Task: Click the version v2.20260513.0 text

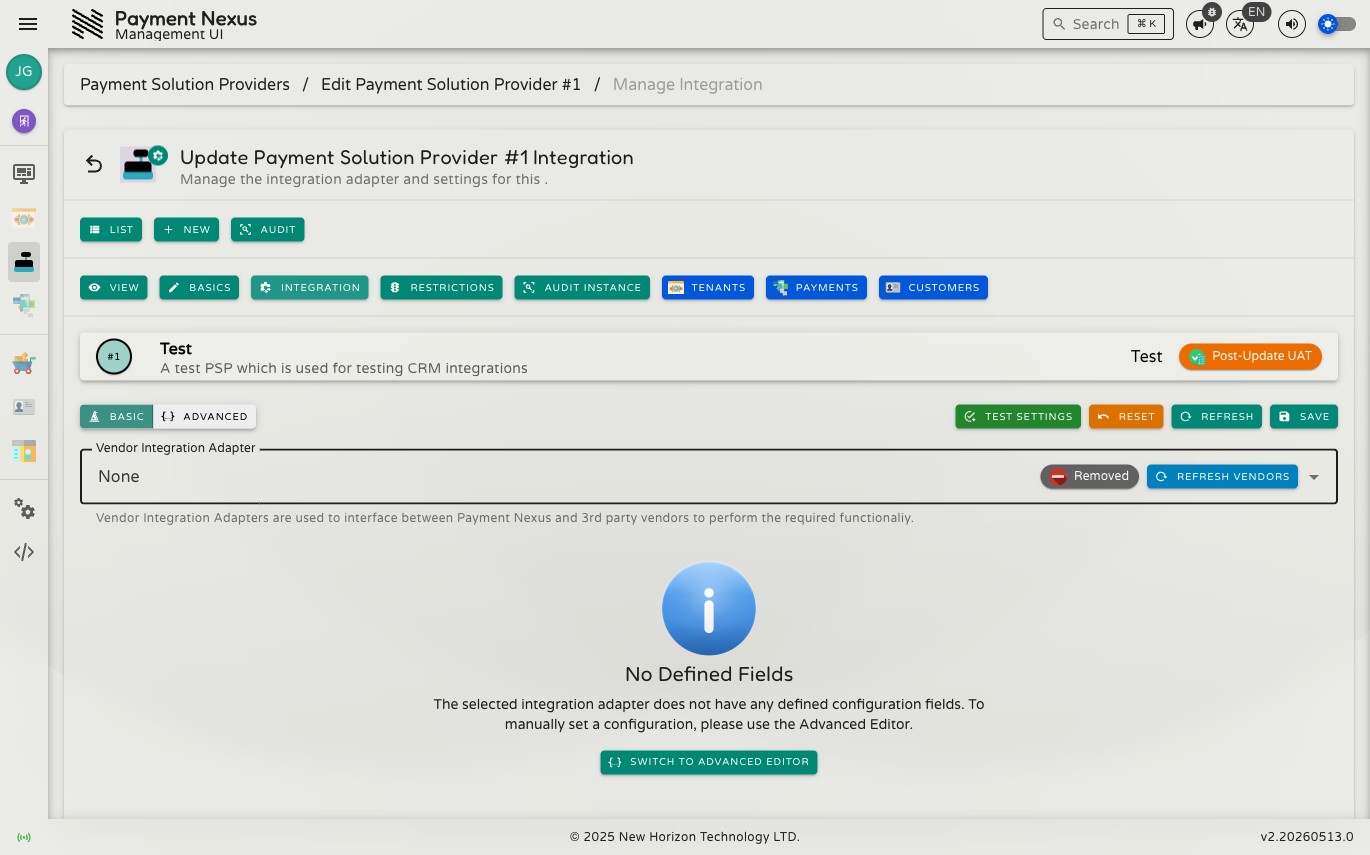Action: coord(1307,837)
